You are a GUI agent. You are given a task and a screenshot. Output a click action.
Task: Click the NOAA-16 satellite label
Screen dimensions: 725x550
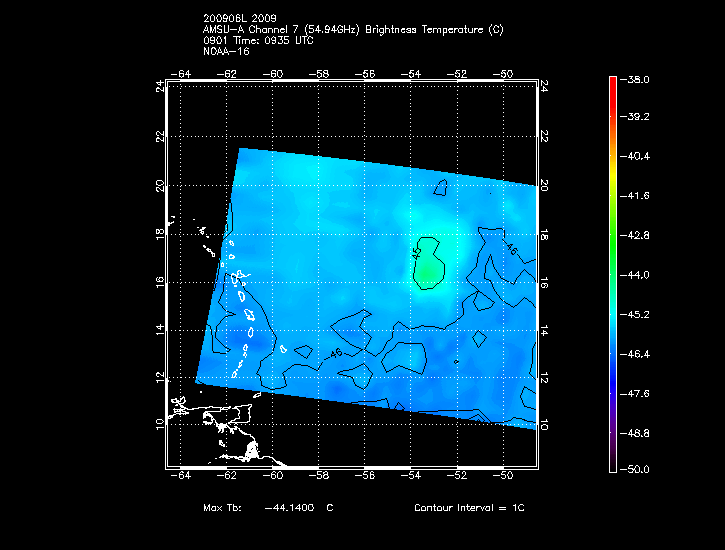[225, 51]
